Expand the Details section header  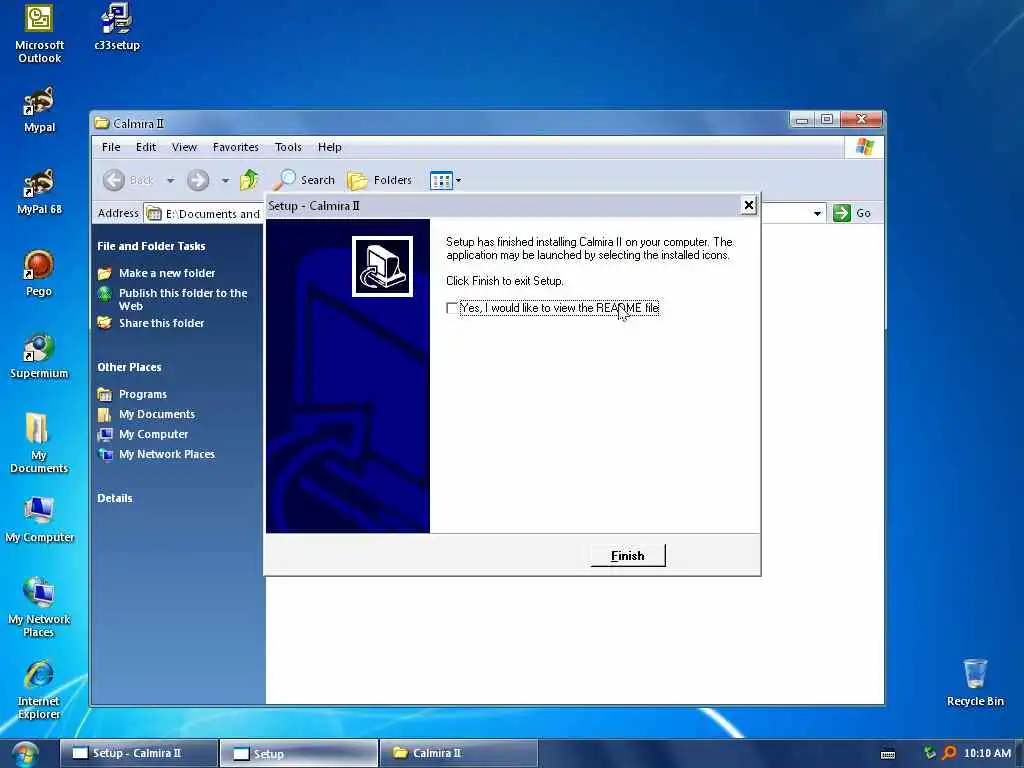click(115, 498)
